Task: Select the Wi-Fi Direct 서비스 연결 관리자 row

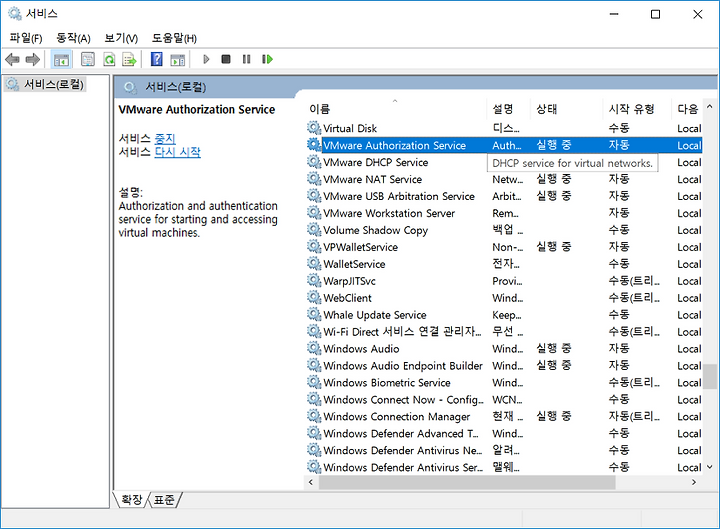Action: pos(504,332)
